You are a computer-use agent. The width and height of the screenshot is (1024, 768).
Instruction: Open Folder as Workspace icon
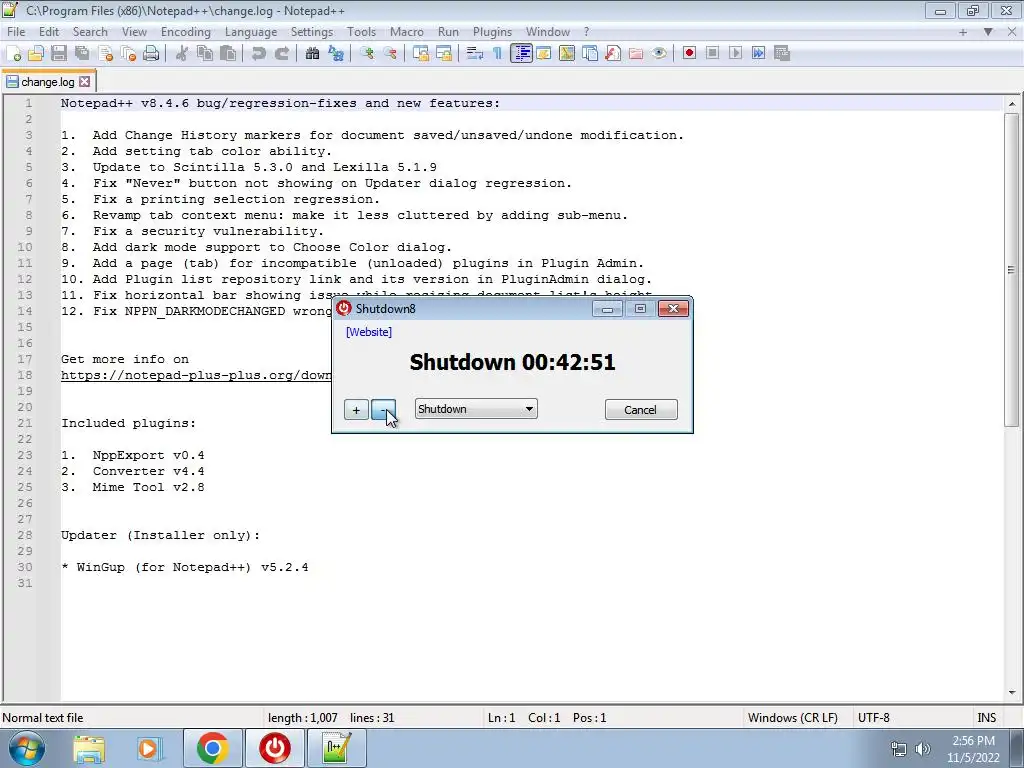coord(635,54)
